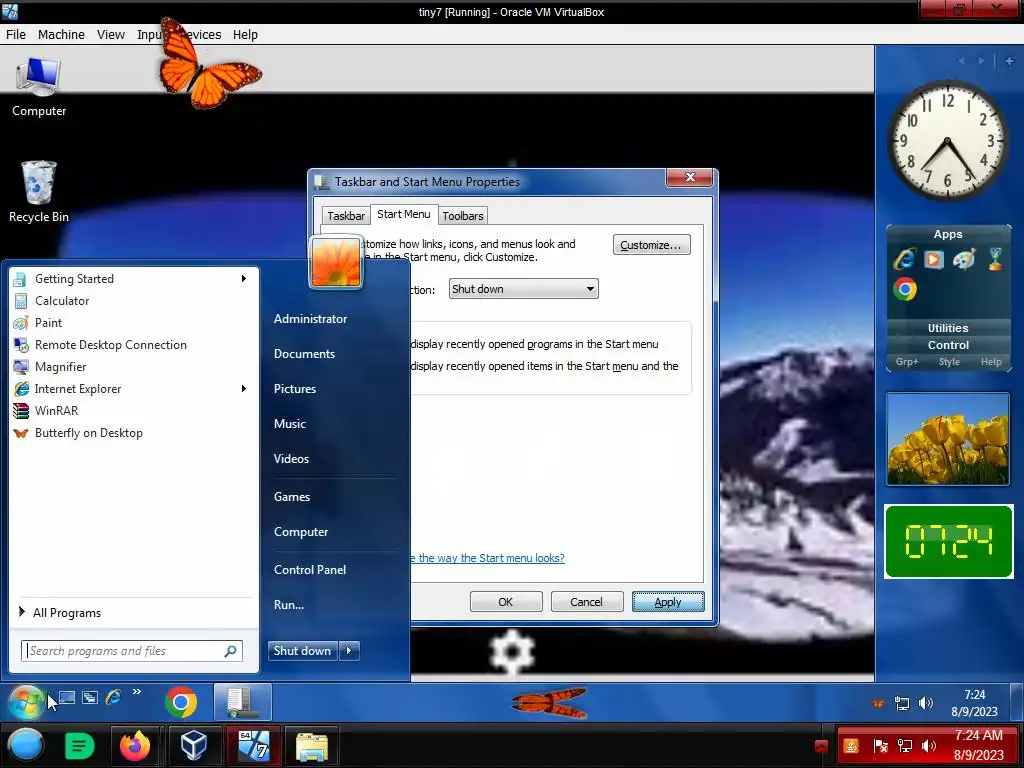Open power button action Shut down dropdown

click(x=523, y=289)
